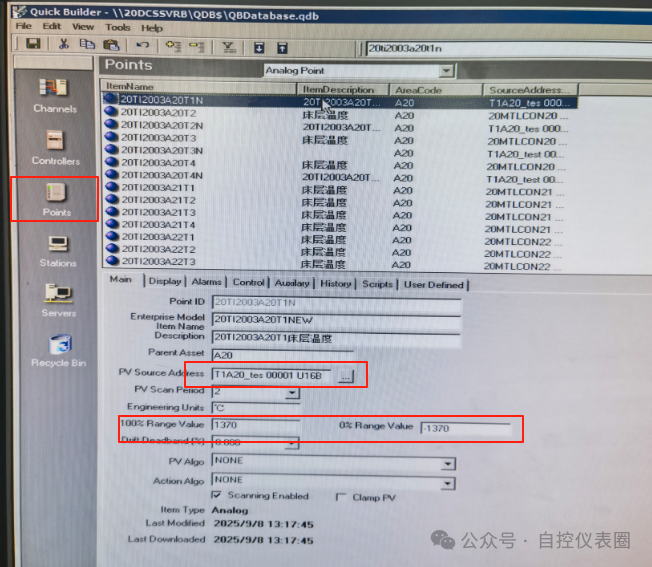
Task: Switch to the Auxiliary tab
Action: [292, 283]
